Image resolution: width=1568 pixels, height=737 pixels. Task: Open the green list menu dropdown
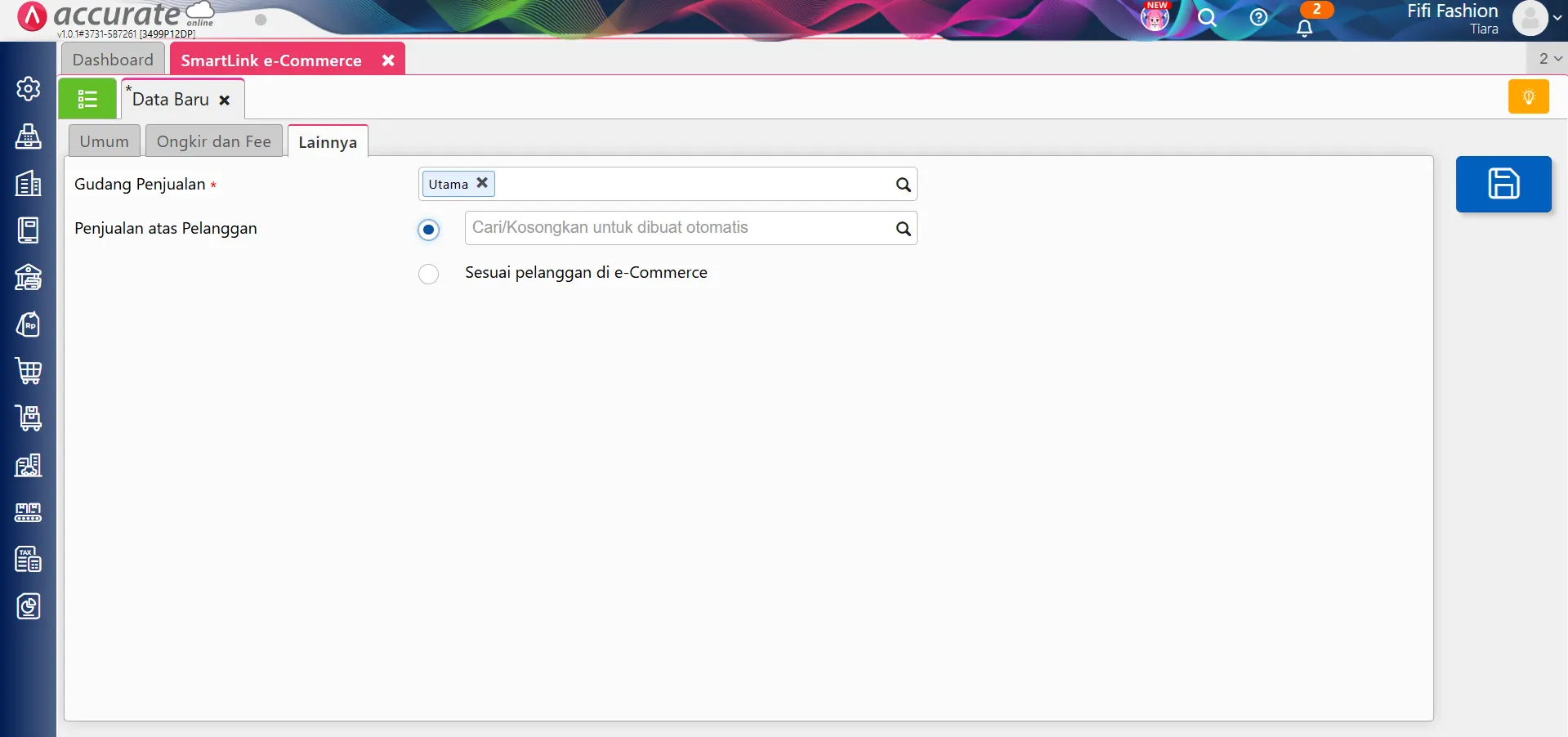(x=87, y=98)
